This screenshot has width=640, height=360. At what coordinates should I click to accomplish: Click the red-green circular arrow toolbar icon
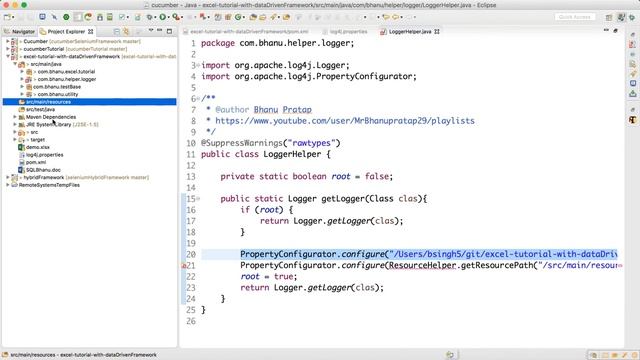pyautogui.click(x=88, y=17)
